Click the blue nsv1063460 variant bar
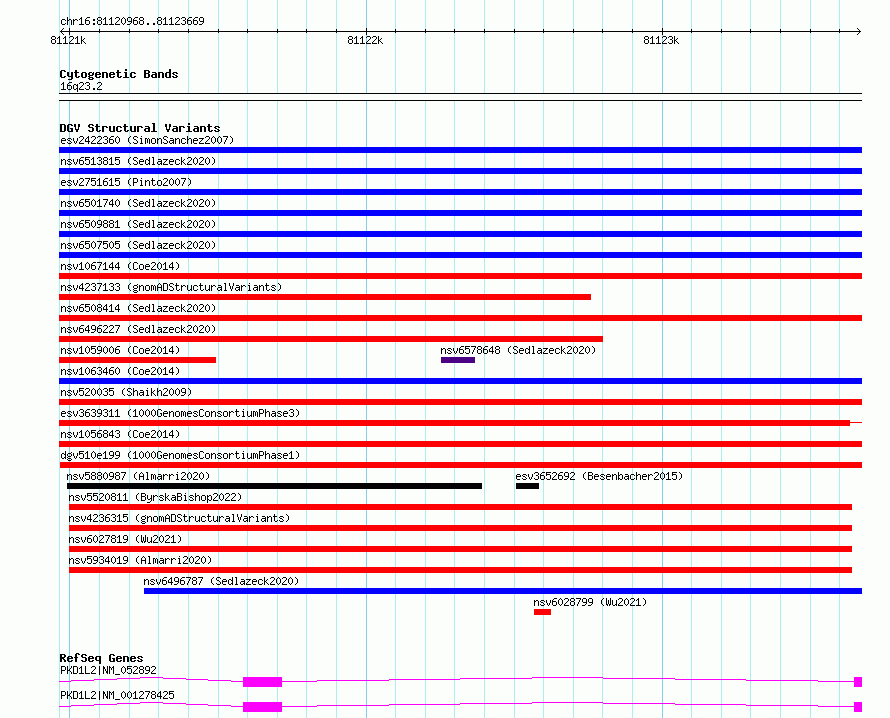Image resolution: width=890 pixels, height=718 pixels. [x=460, y=381]
